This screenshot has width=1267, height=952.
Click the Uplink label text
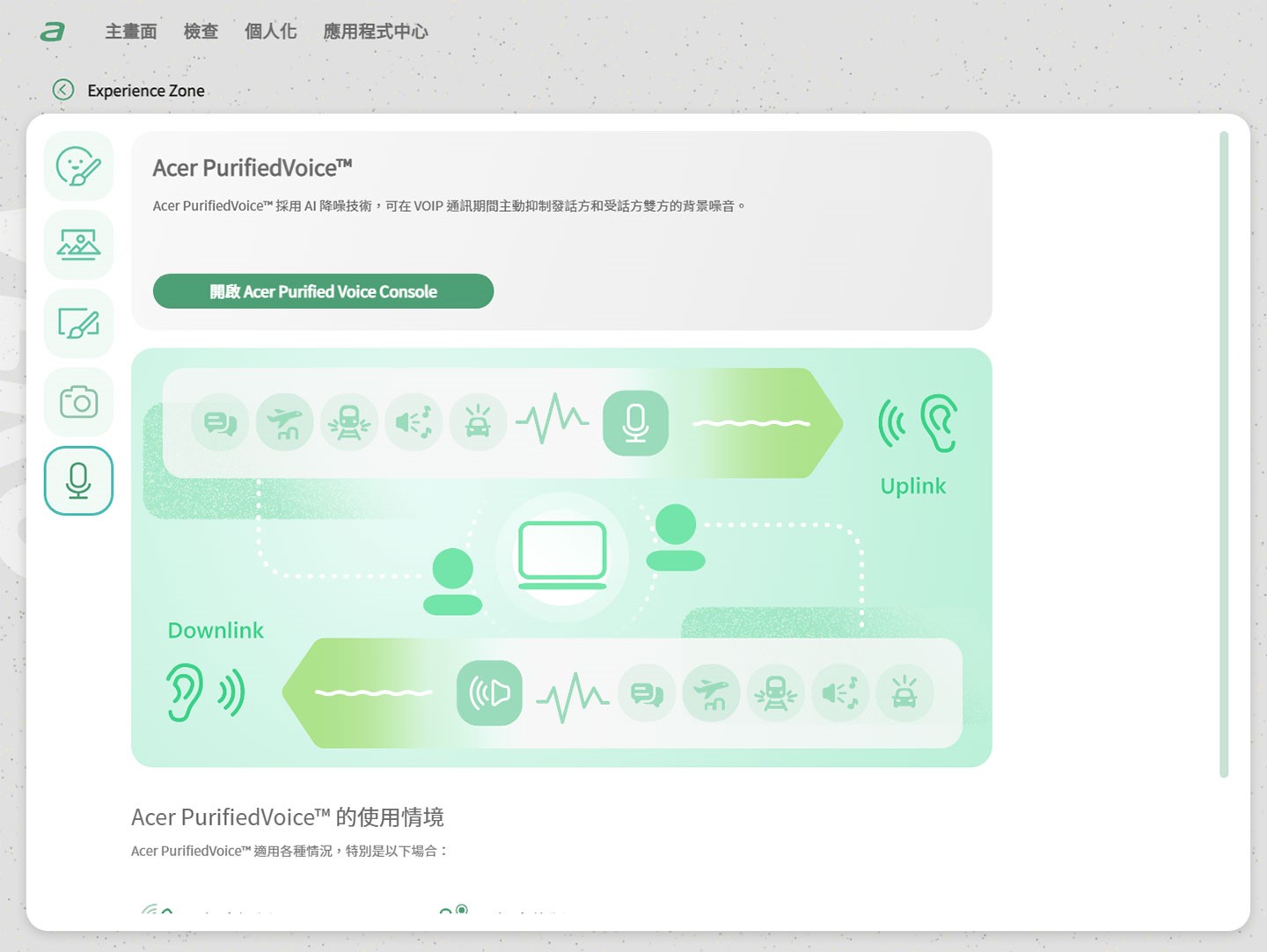[913, 486]
